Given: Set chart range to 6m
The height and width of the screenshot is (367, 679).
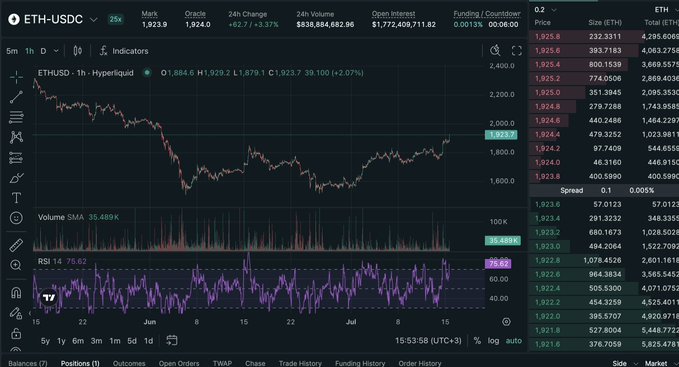Looking at the screenshot, I should (78, 341).
